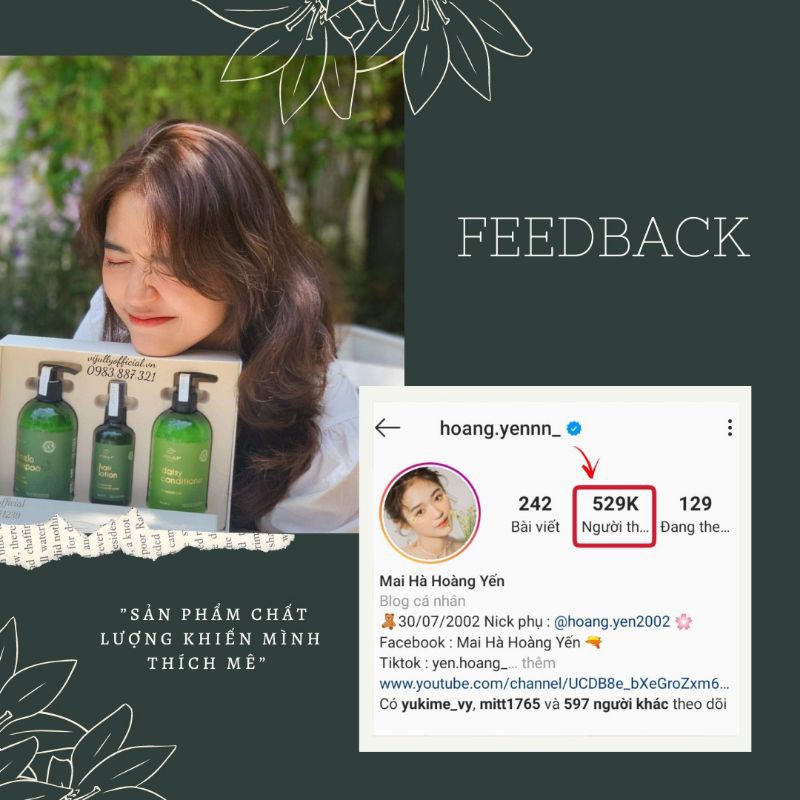The image size is (800, 800).
Task: Click the water gun emoji in bio
Action: tap(593, 642)
